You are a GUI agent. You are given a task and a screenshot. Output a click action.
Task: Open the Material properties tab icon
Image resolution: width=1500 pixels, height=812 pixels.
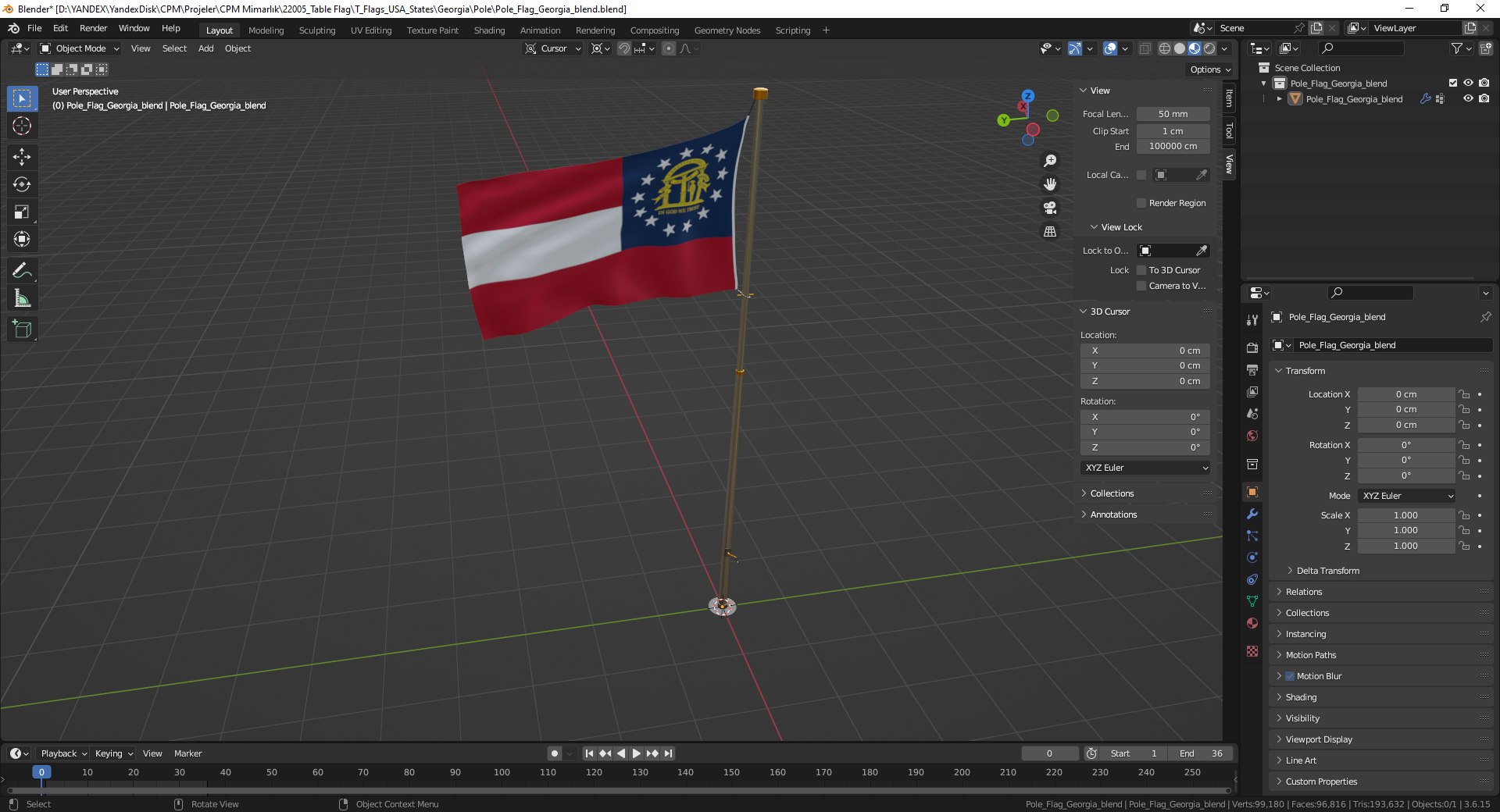pyautogui.click(x=1252, y=623)
